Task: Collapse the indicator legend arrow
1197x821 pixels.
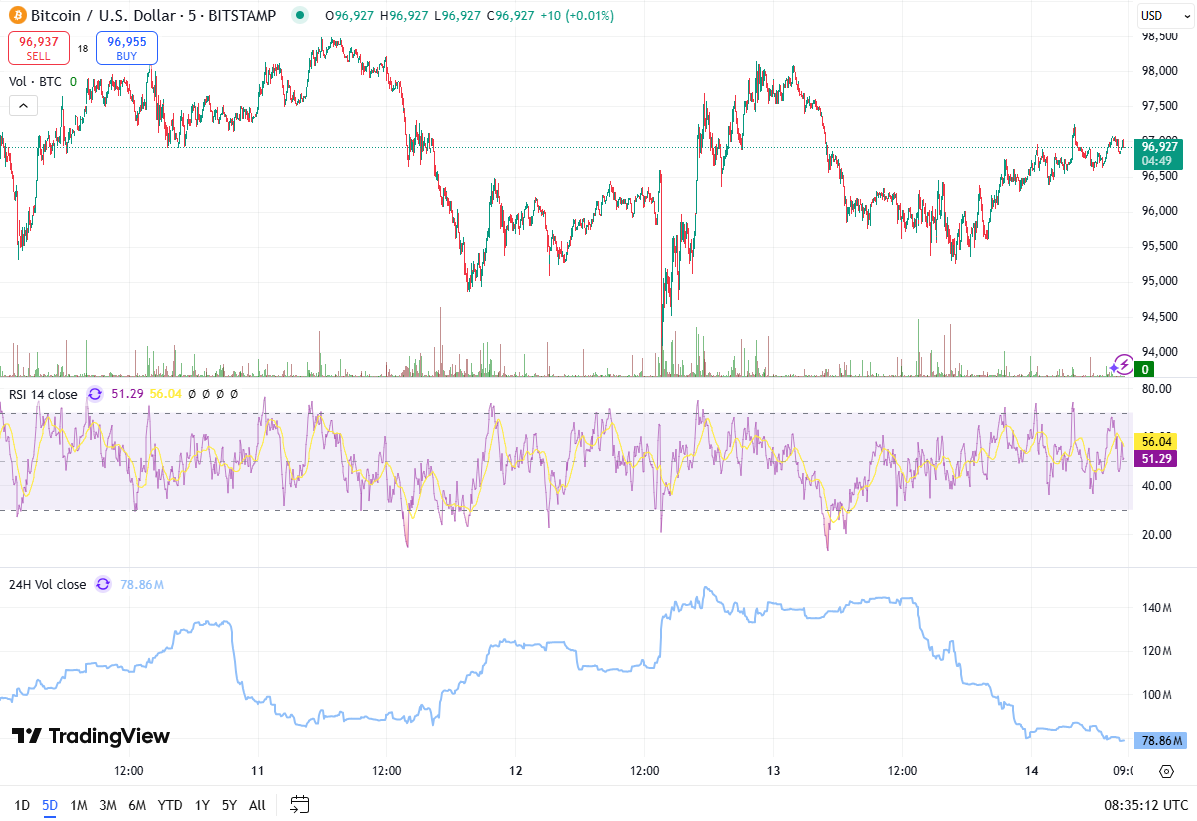Action: [24, 105]
